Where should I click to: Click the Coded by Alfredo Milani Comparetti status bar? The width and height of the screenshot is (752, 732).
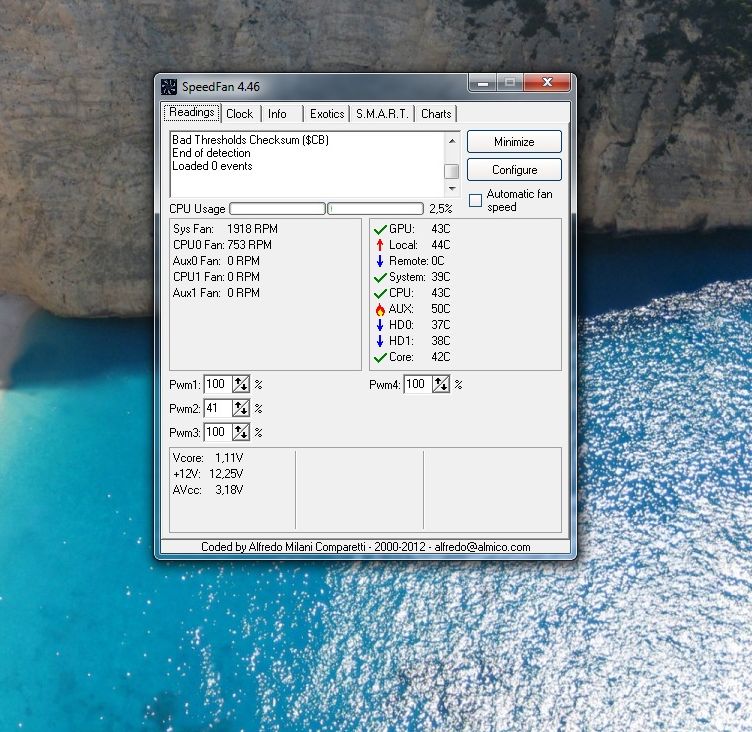(x=365, y=547)
